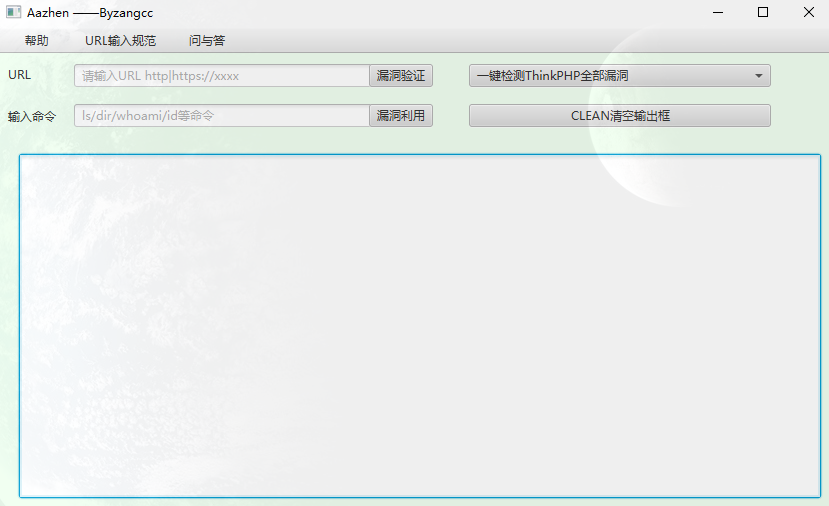This screenshot has width=829, height=506.
Task: Open the URL输入规范 menu
Action: tap(121, 41)
